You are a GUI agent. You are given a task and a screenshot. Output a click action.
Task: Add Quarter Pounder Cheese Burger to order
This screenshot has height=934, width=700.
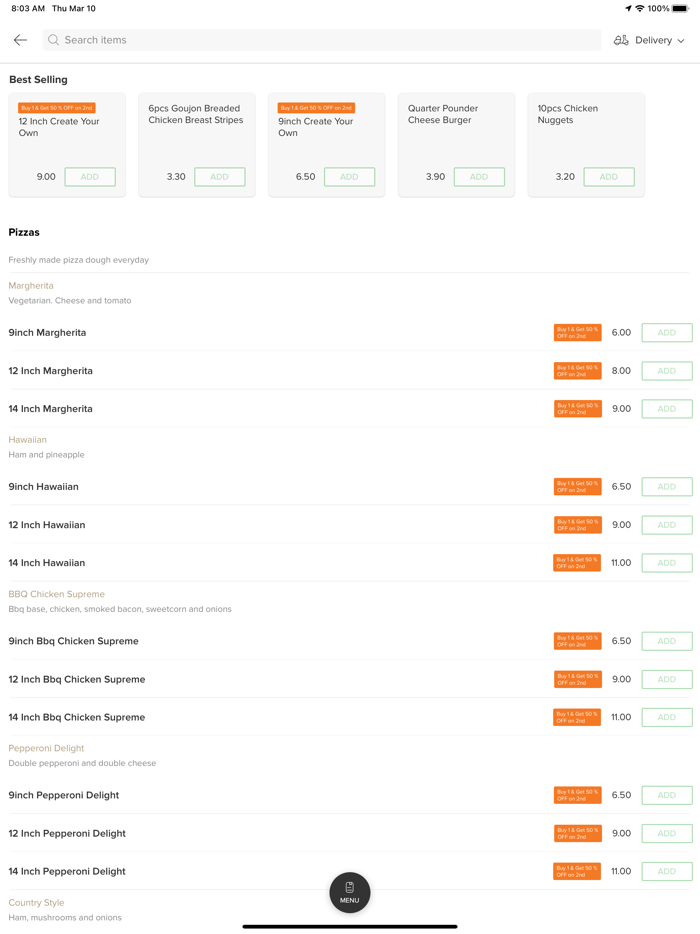pyautogui.click(x=479, y=177)
